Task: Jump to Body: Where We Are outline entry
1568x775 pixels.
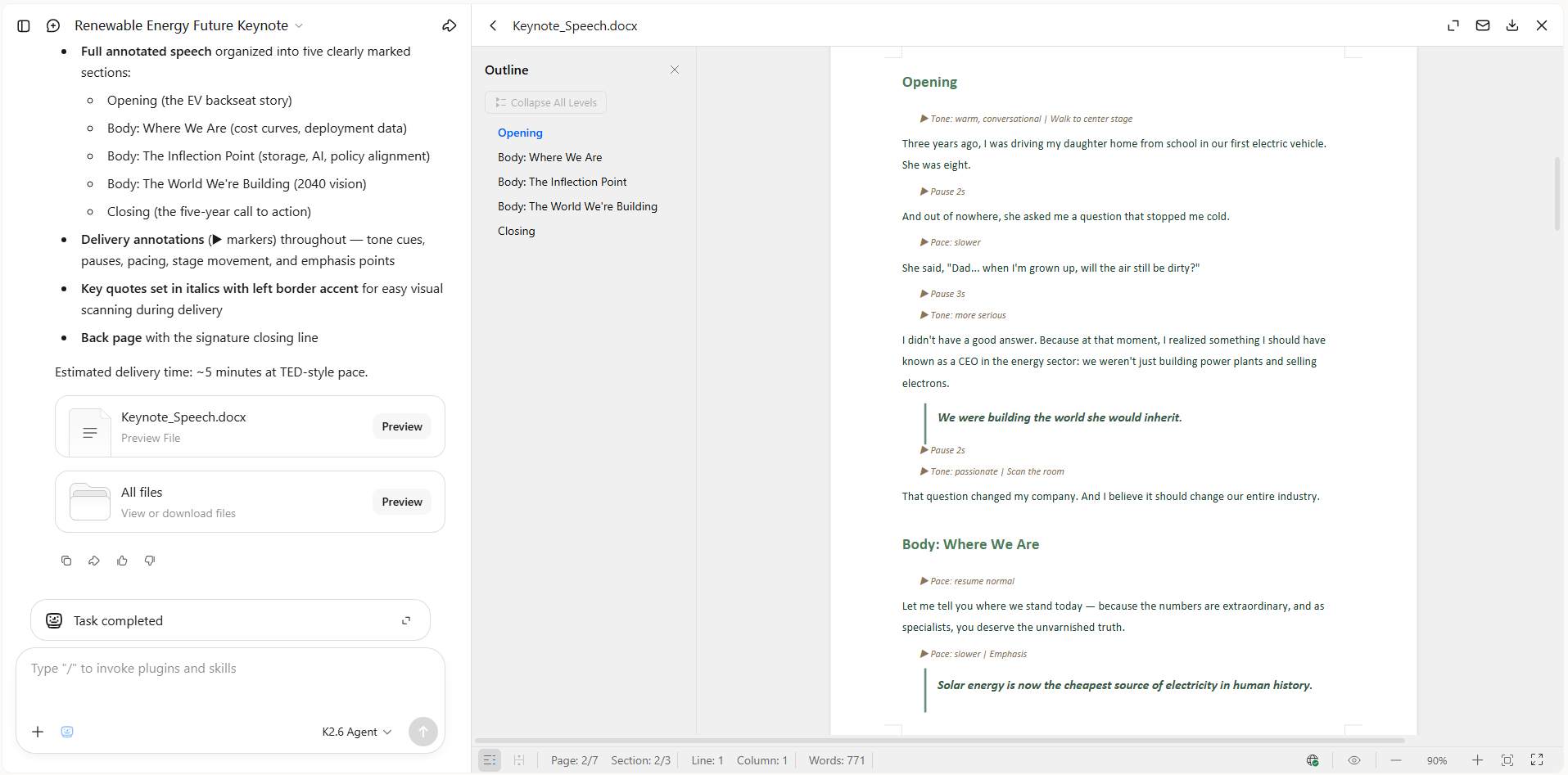Action: click(549, 157)
